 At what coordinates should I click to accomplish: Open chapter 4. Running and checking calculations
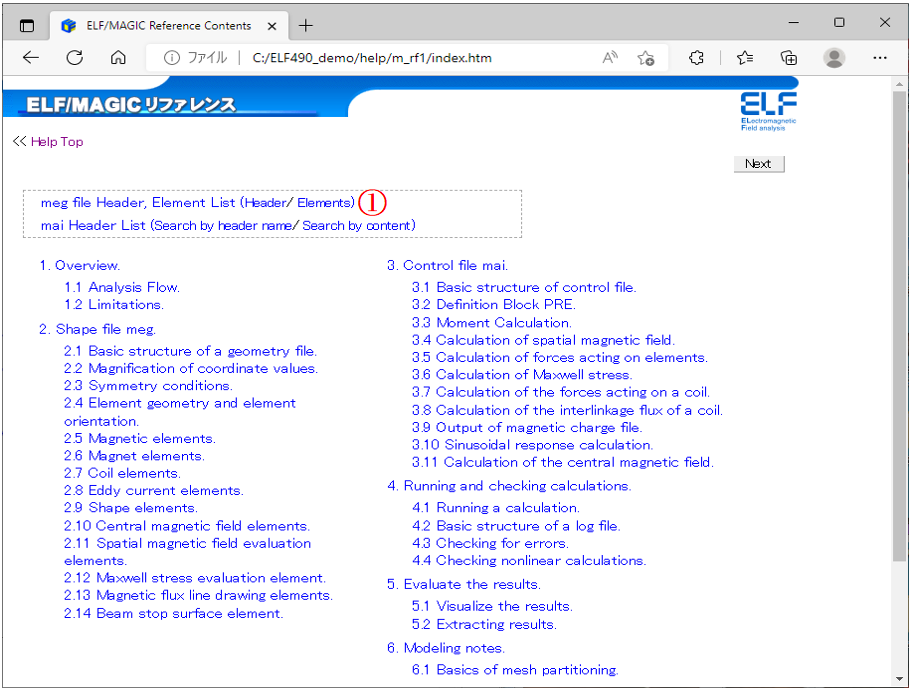click(510, 486)
